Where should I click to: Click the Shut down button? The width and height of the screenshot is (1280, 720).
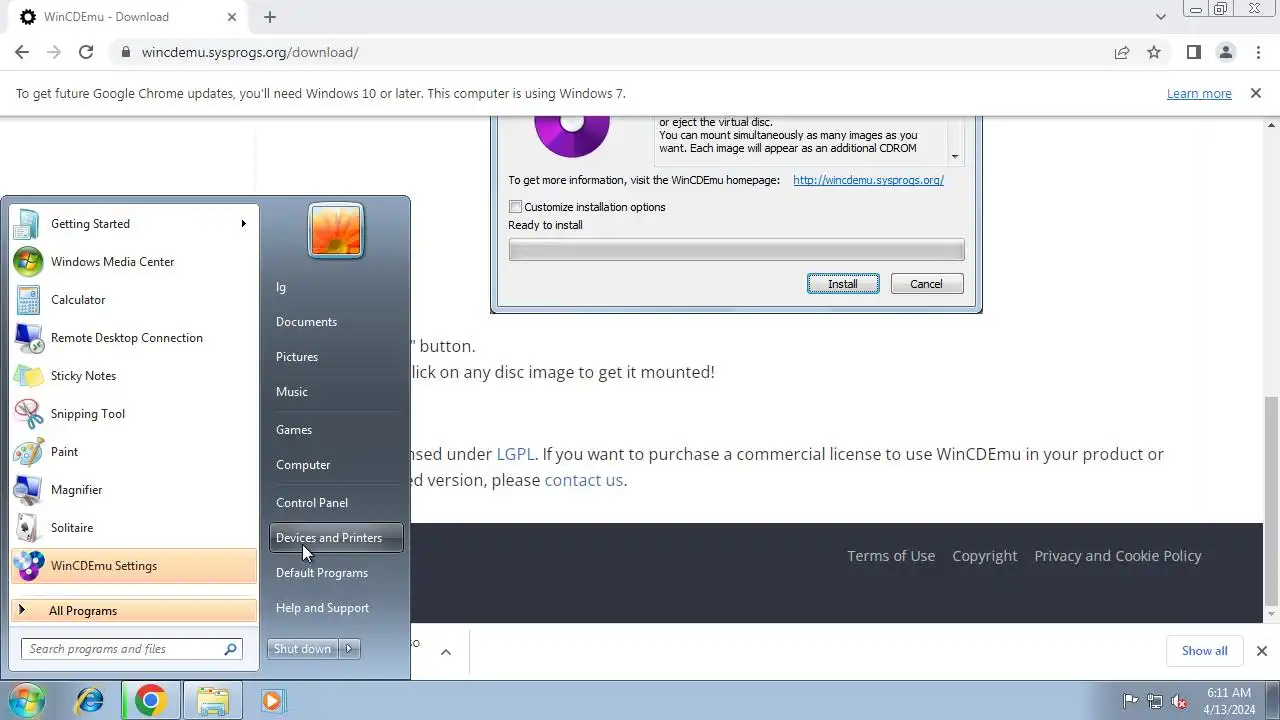click(x=303, y=649)
